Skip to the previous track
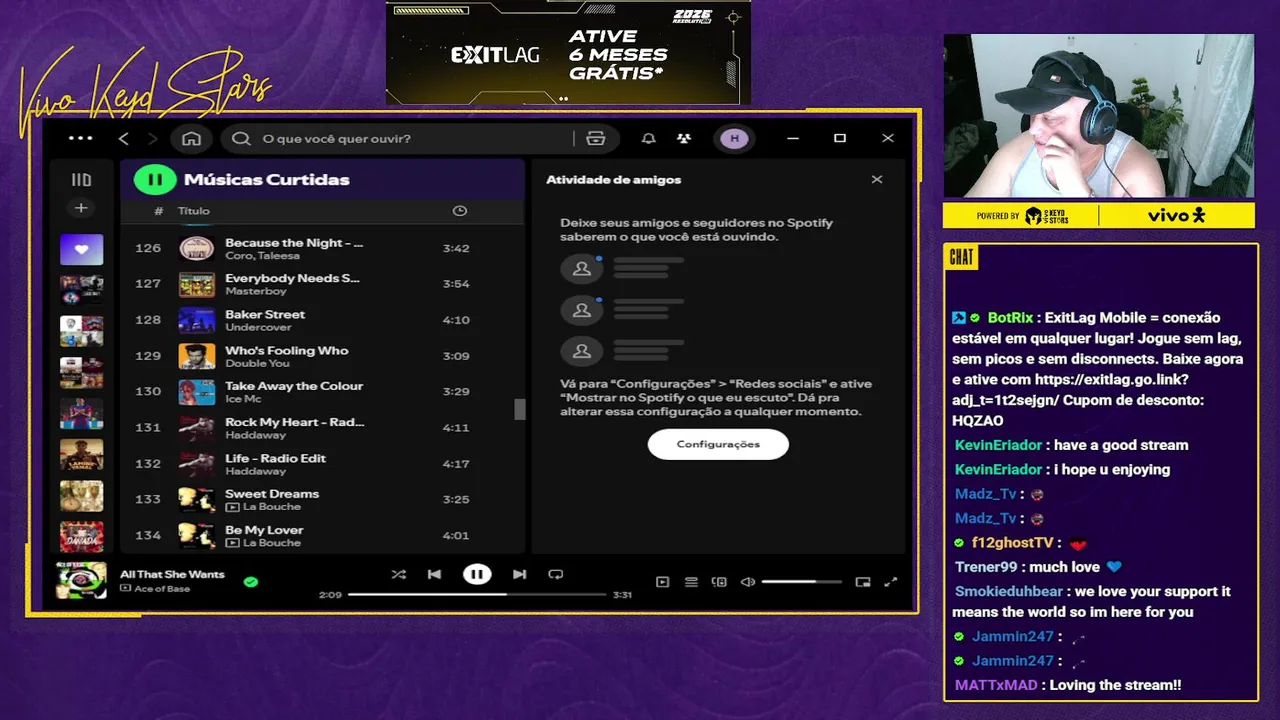This screenshot has width=1280, height=720. pyautogui.click(x=434, y=574)
